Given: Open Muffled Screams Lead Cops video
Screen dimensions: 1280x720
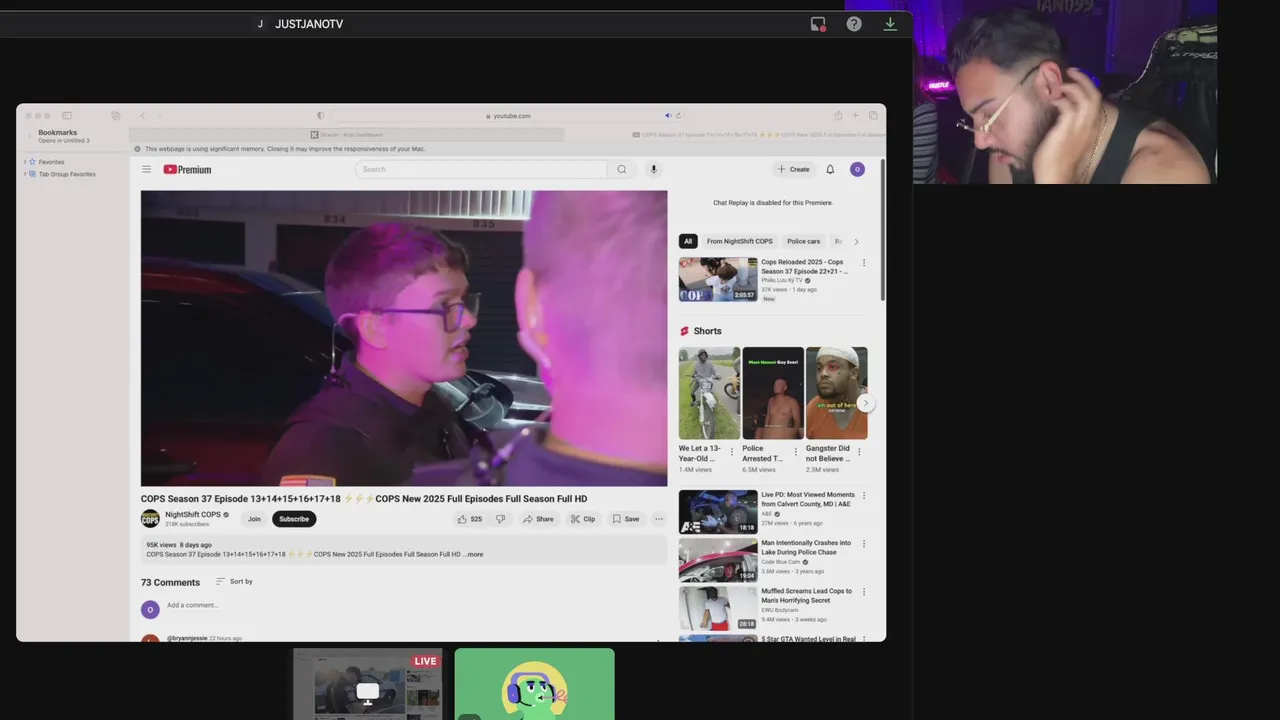Looking at the screenshot, I should 718,608.
